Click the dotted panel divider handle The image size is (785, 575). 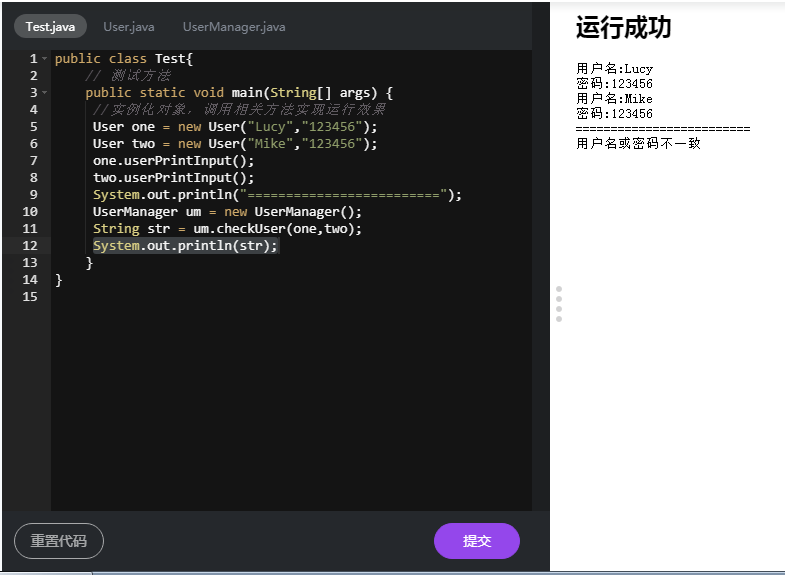(559, 304)
